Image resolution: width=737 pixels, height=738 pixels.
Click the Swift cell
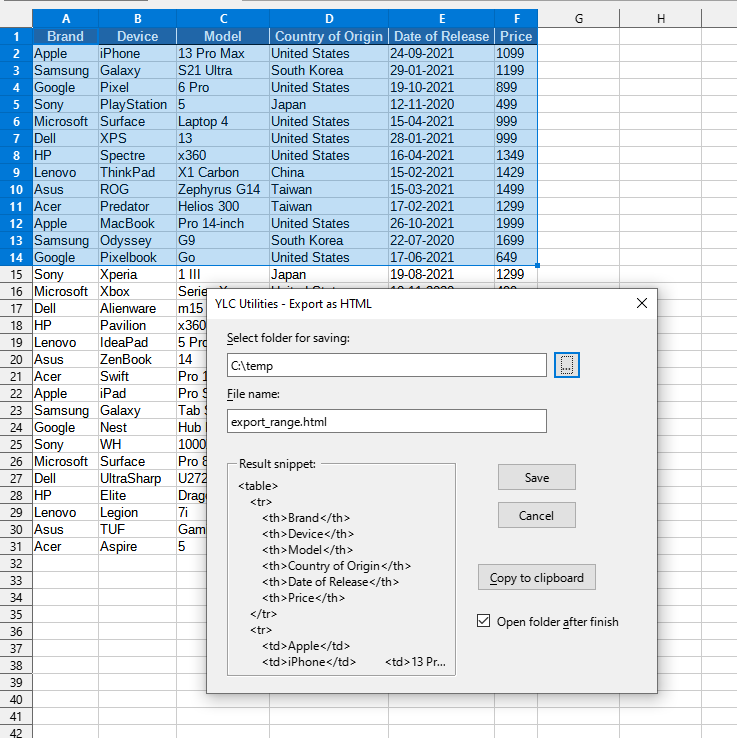click(x=137, y=376)
